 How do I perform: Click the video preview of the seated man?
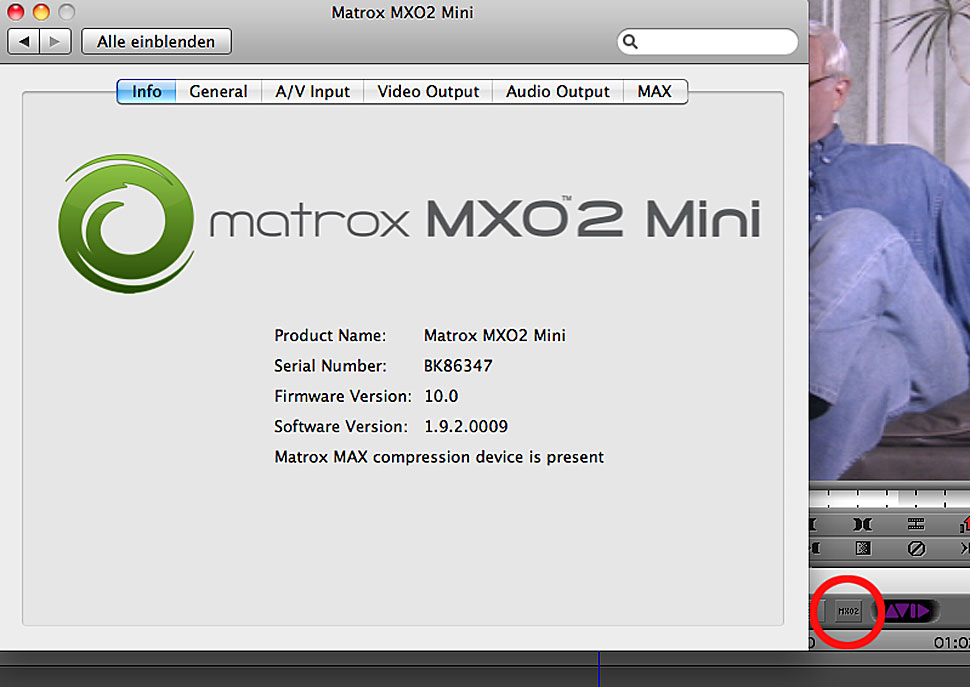tap(888, 240)
